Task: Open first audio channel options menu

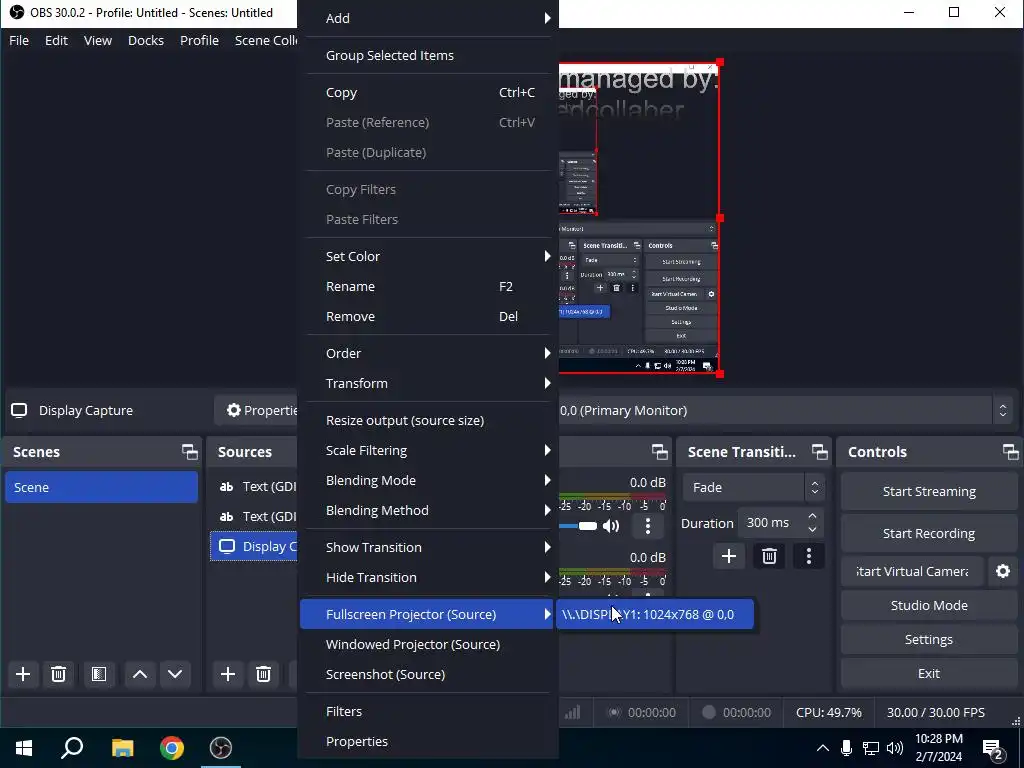Action: (648, 526)
